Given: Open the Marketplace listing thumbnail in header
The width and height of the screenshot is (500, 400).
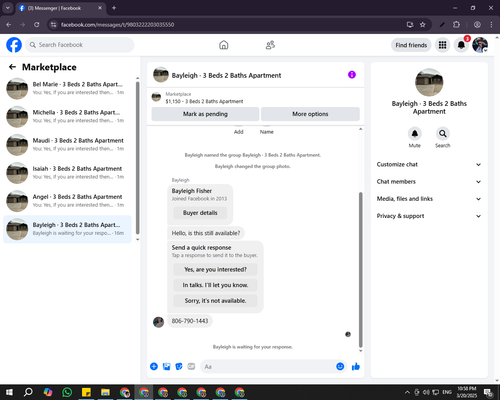Looking at the screenshot, I should tap(156, 97).
